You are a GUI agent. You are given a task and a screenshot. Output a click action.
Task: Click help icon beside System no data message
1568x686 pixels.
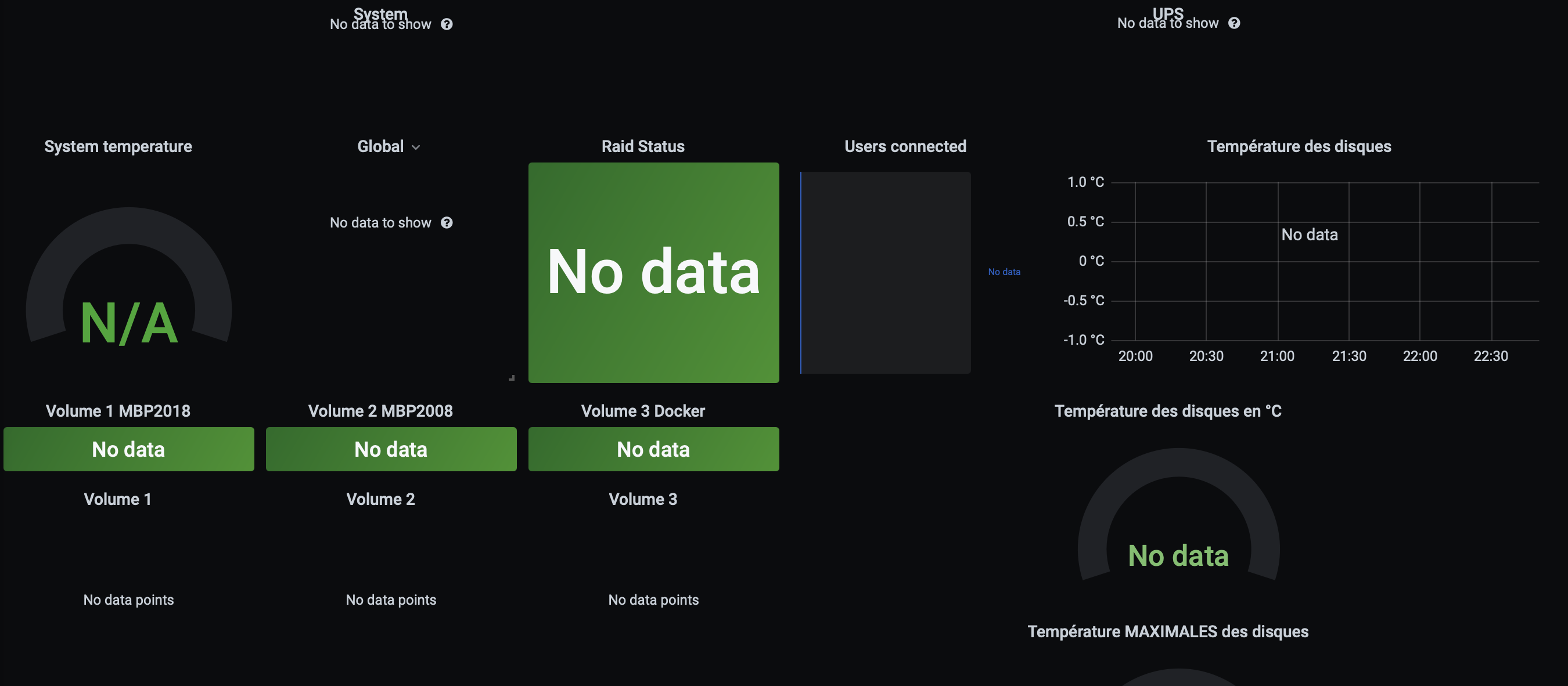(x=447, y=24)
